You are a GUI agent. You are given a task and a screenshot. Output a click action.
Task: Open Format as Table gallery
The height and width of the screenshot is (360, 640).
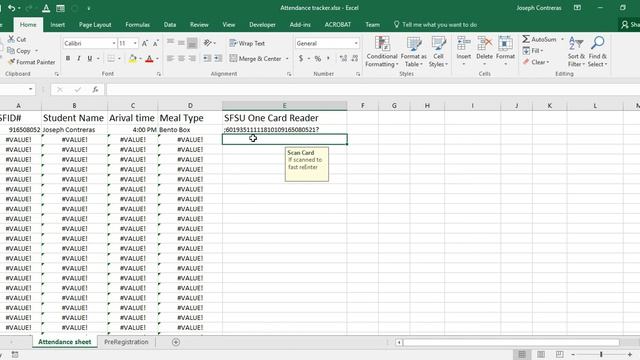click(x=413, y=52)
